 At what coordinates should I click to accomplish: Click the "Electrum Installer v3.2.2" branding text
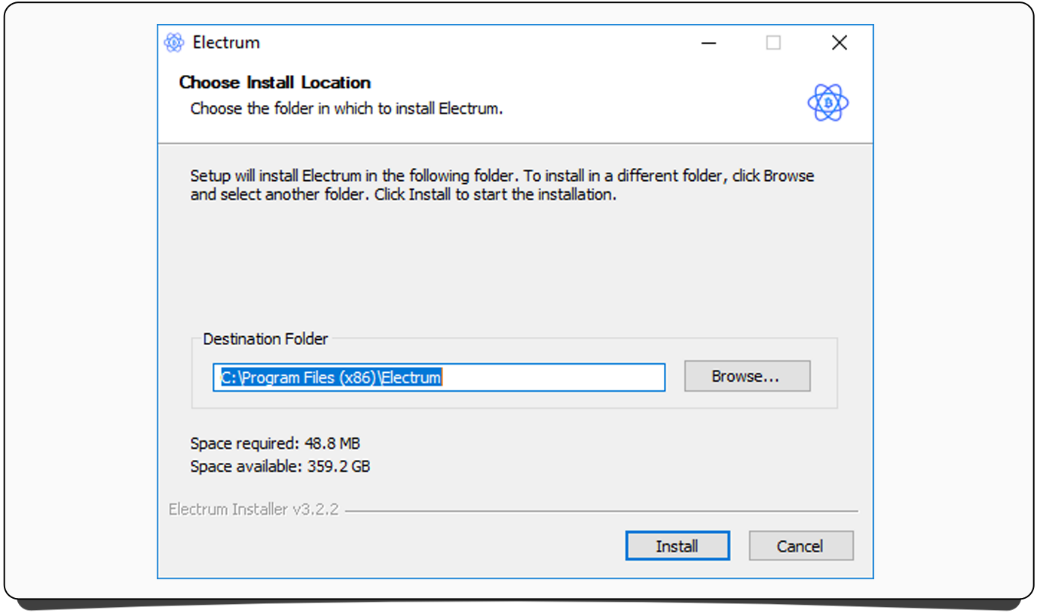click(254, 510)
